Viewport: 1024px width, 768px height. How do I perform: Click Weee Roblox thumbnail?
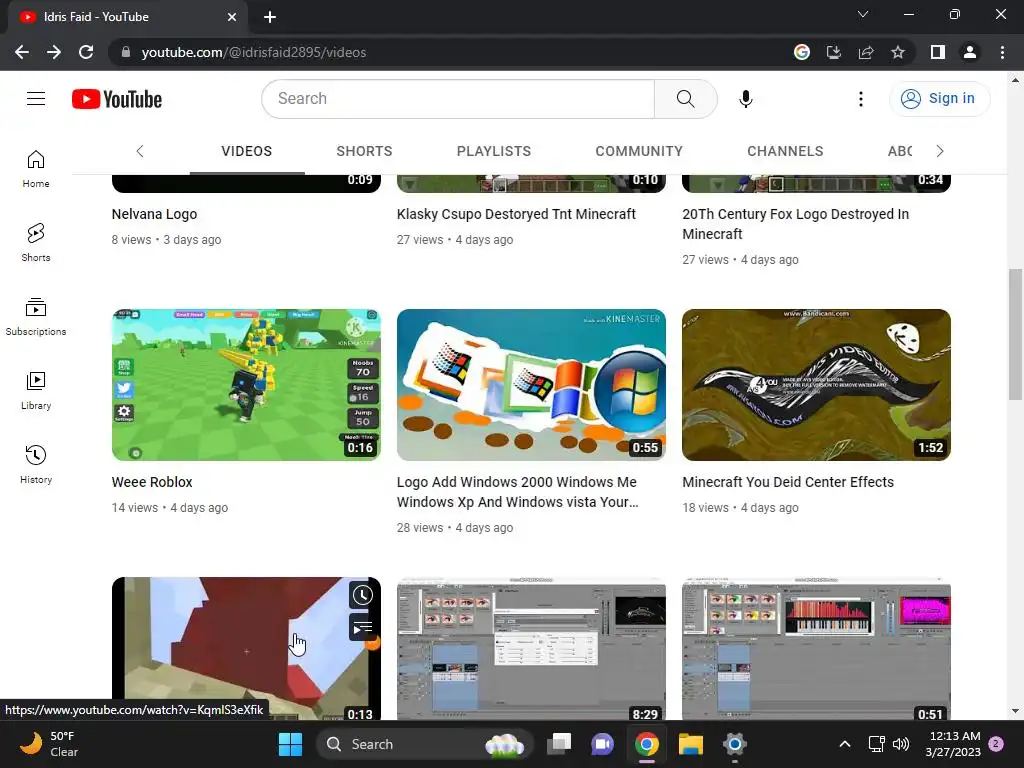point(246,385)
